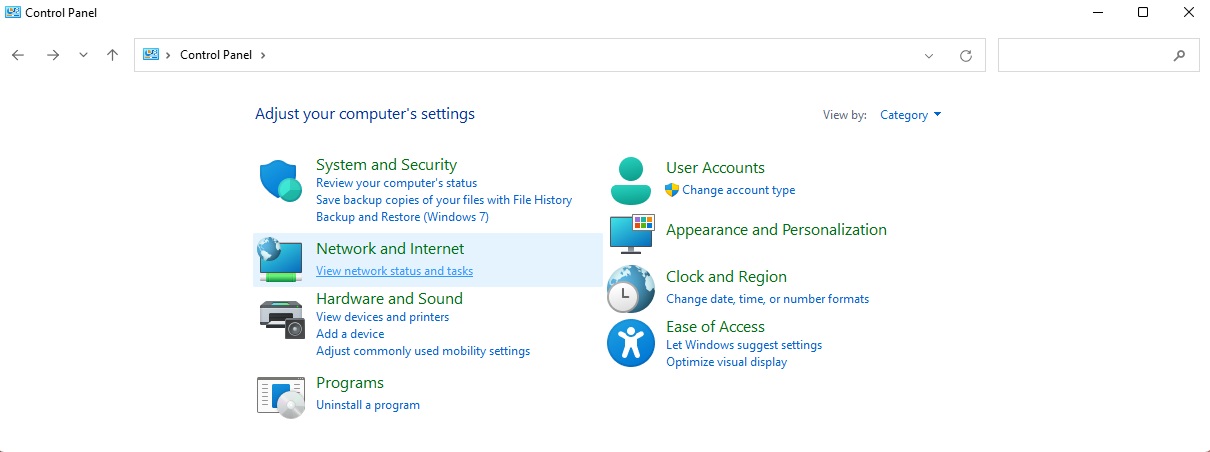Screen dimensions: 1210x452
Task: Open the Network and Internet globe icon
Action: [280, 262]
